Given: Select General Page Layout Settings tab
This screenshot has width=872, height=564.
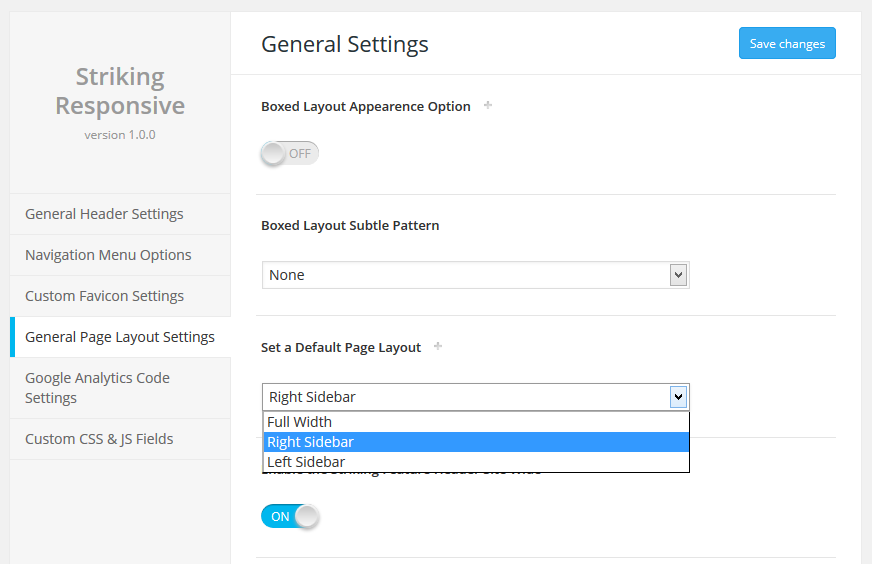Looking at the screenshot, I should [x=120, y=337].
